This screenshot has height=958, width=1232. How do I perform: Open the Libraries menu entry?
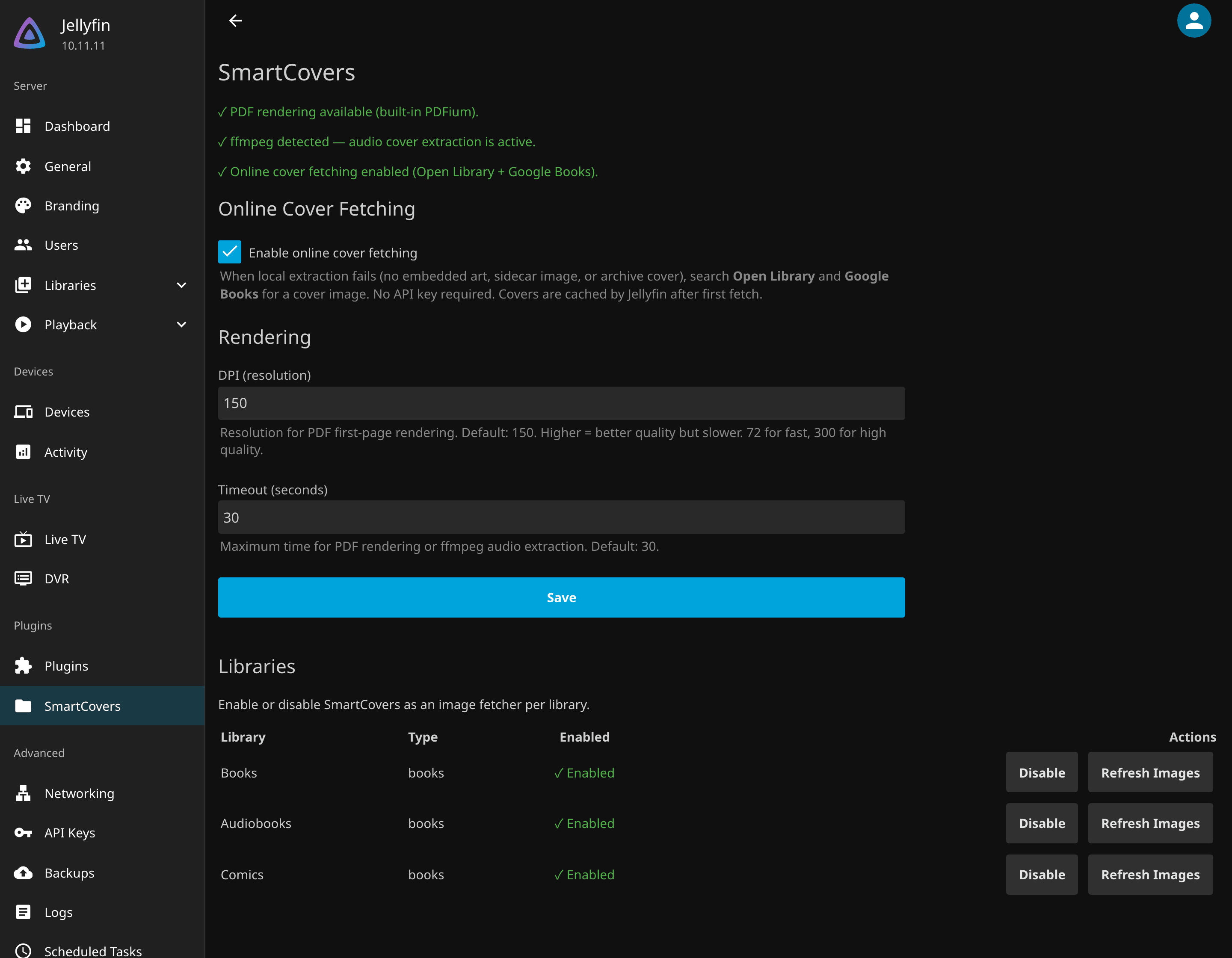pos(102,285)
